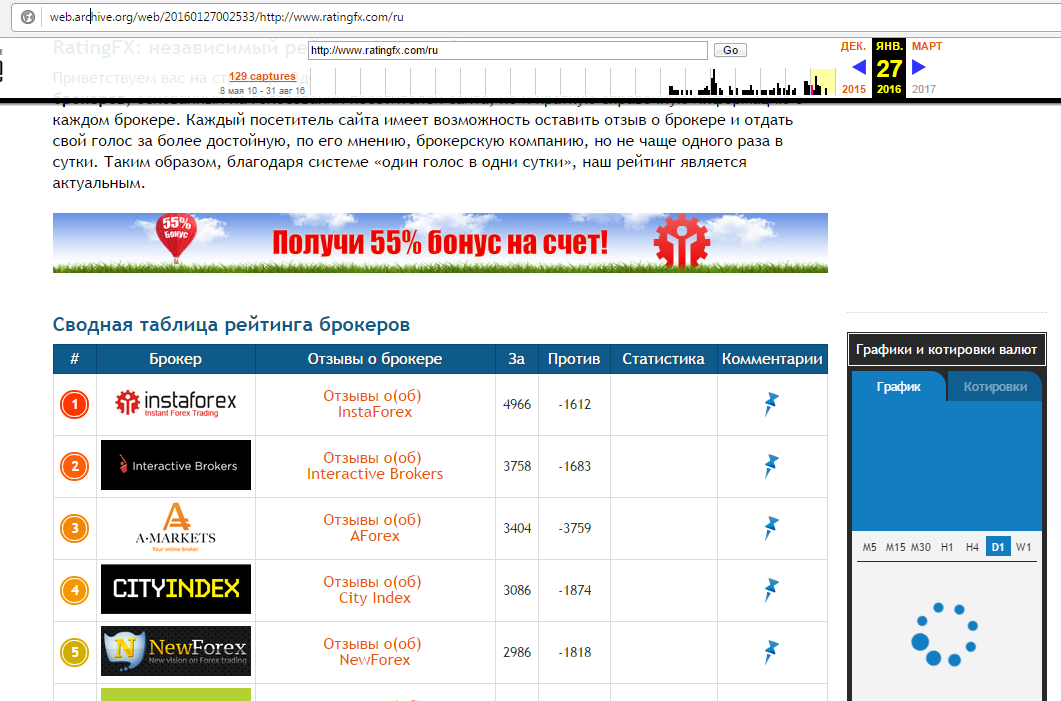Click the InstaForex comments pin icon

771,404
